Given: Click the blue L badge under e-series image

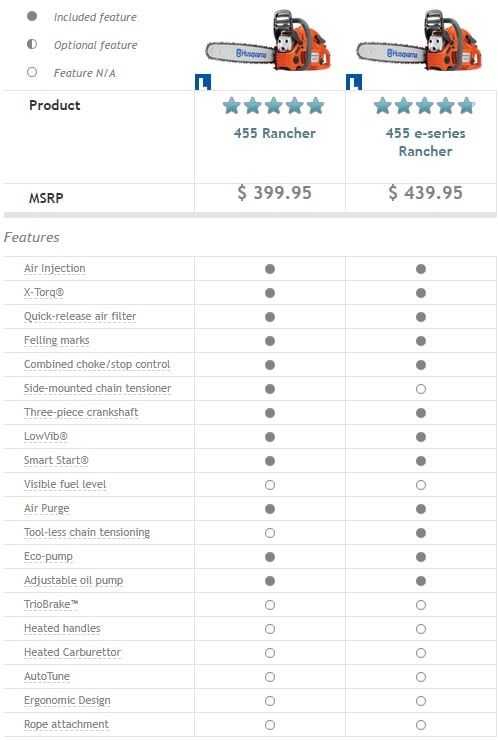Looking at the screenshot, I should pos(354,82).
